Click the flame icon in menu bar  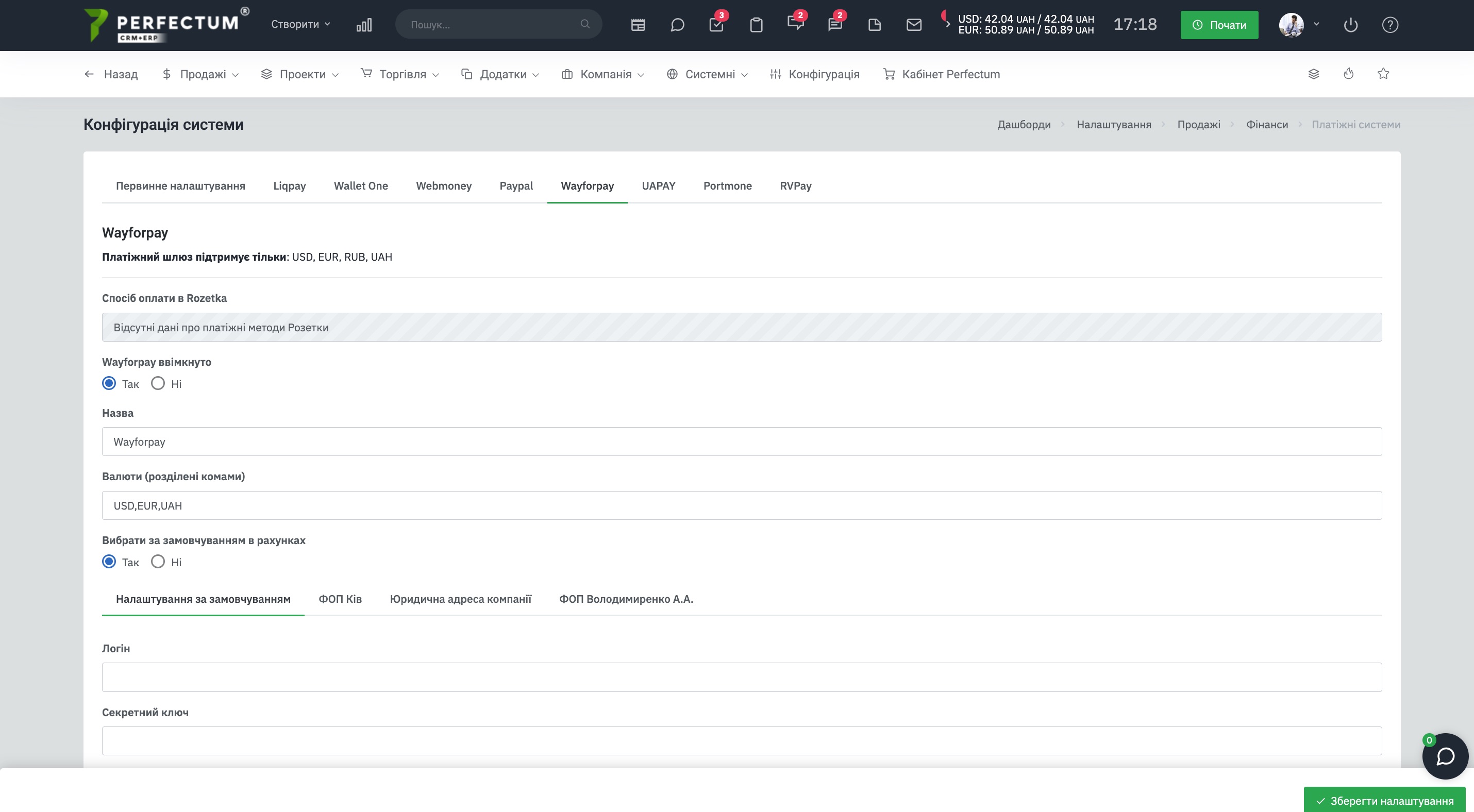click(1349, 74)
